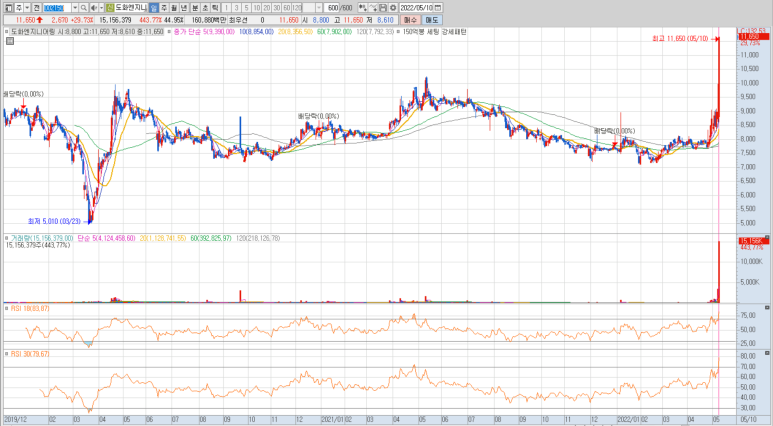Click the magnifier stock search icon
Viewport: 773px width, 426px height.
pos(84,8)
